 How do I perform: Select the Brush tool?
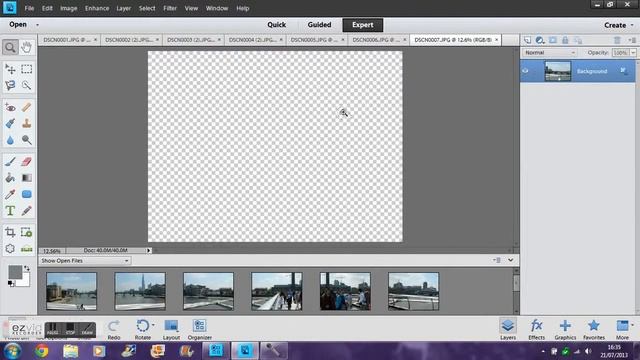(x=10, y=162)
